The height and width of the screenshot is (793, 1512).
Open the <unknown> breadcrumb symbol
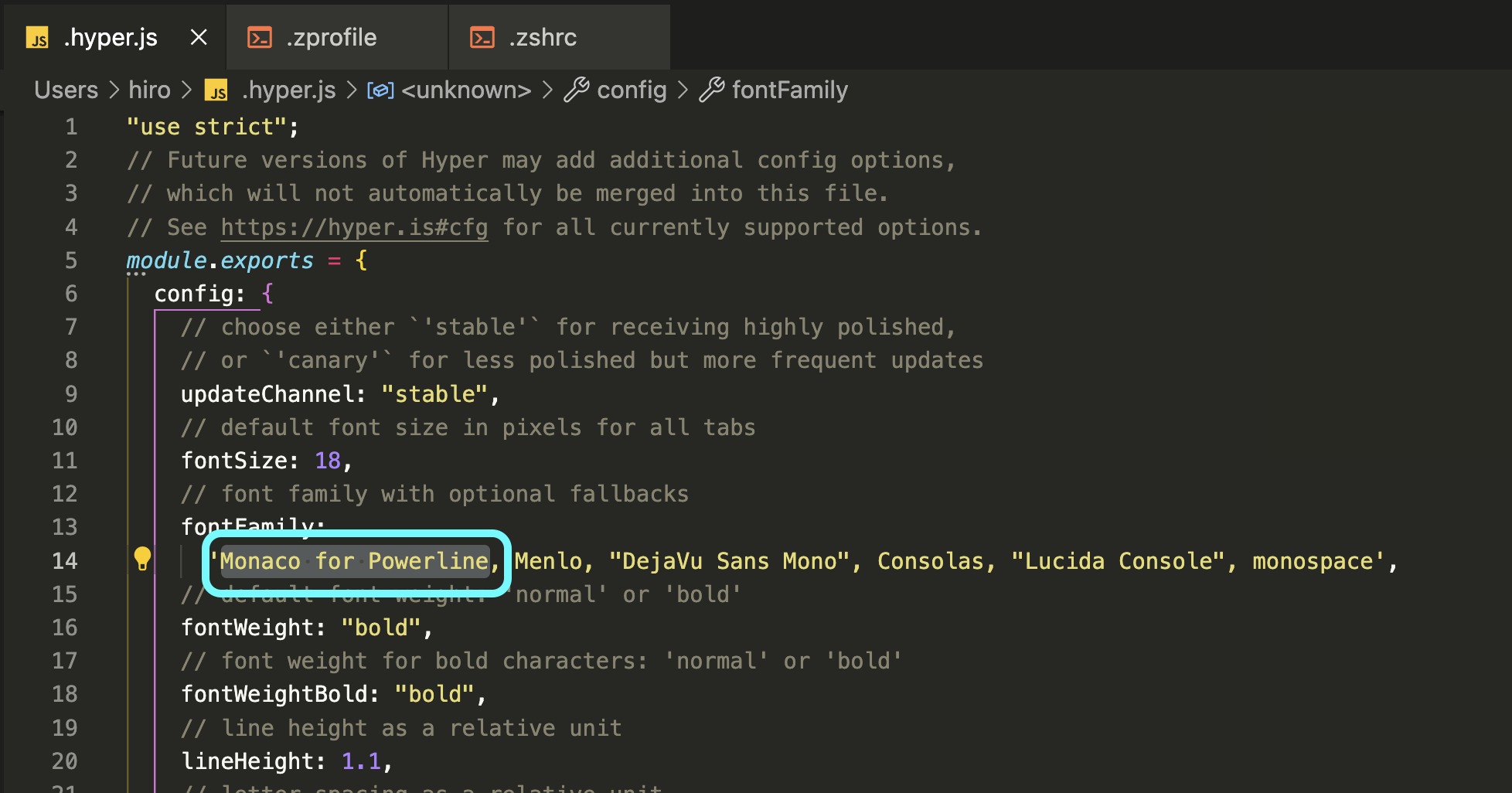466,90
